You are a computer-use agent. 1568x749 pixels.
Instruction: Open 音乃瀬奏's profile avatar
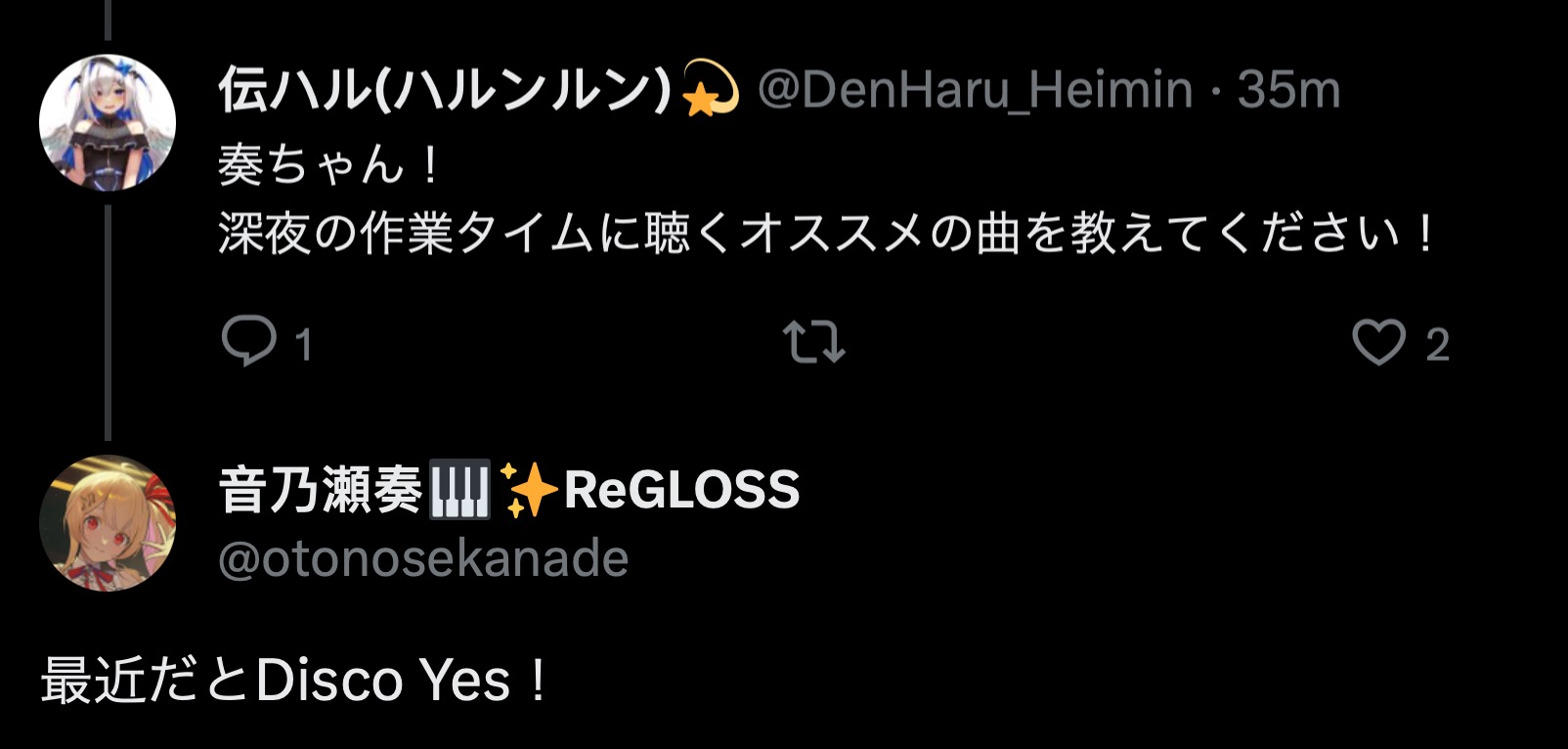pos(108,523)
